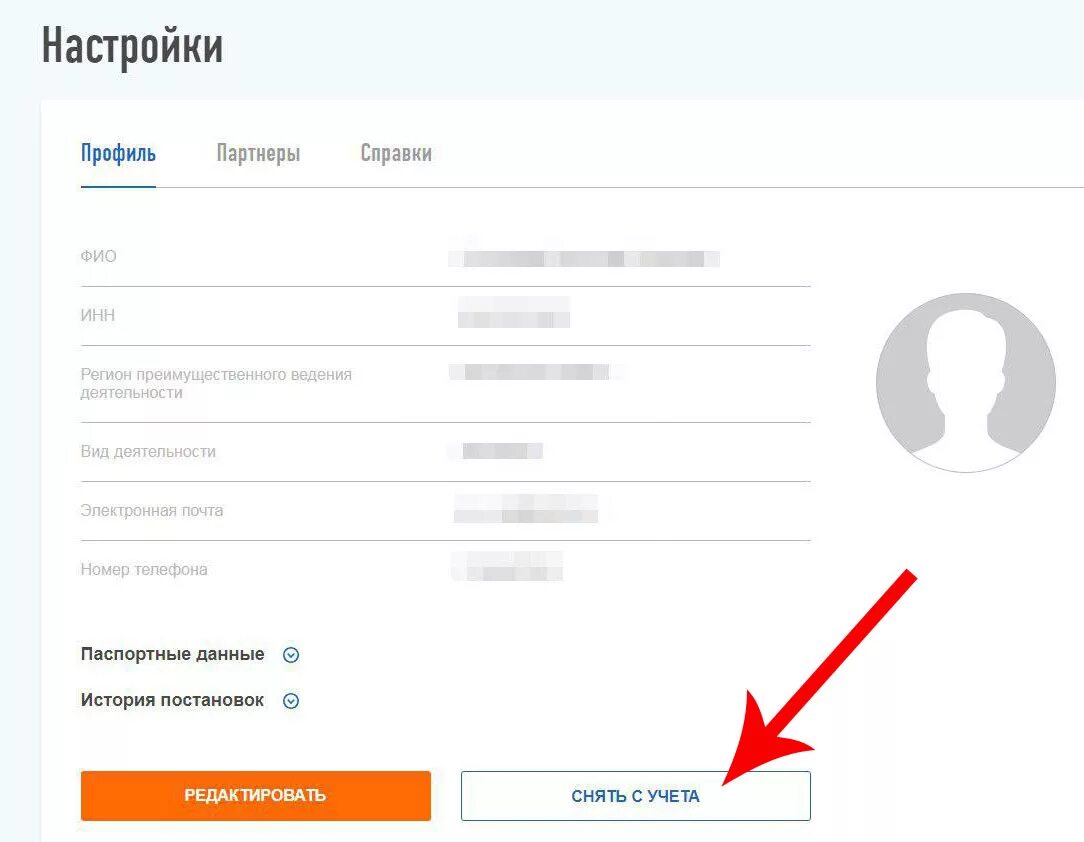The image size is (1084, 842).
Task: Expand Паспортные данные chevron icon
Action: coord(291,655)
